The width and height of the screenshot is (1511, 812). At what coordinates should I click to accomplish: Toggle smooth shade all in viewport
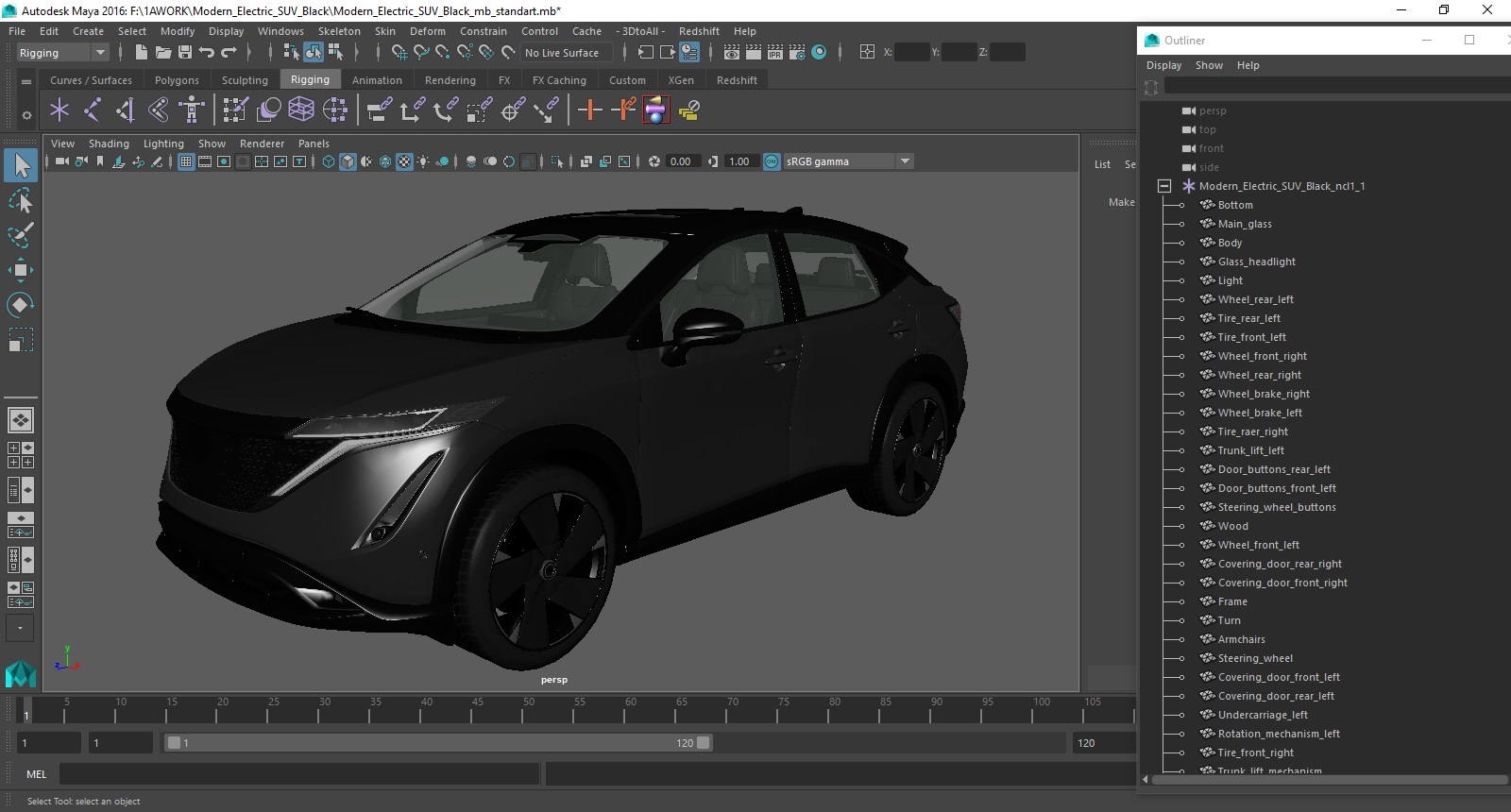[x=348, y=161]
